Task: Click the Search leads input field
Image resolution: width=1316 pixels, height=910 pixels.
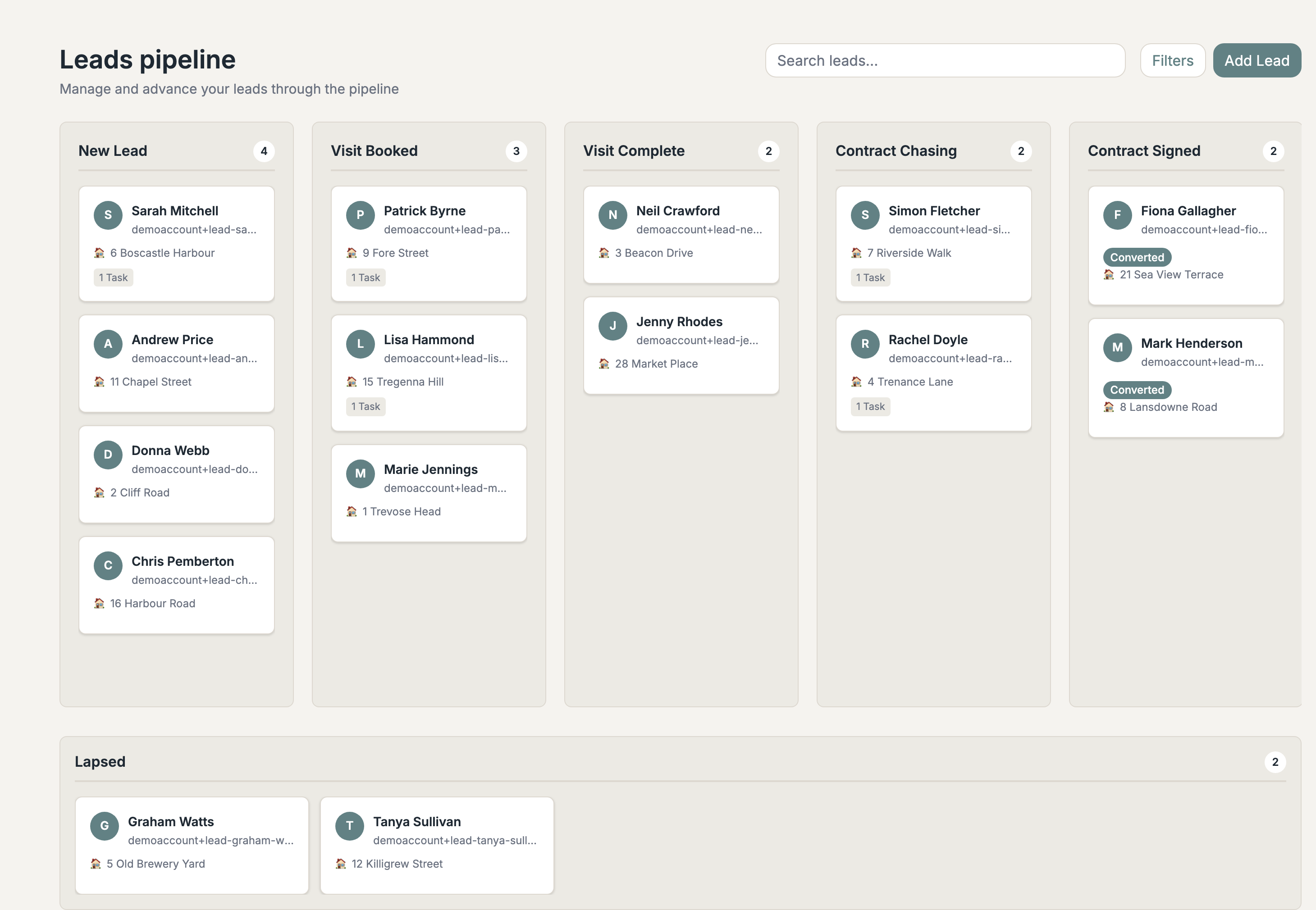Action: click(945, 60)
